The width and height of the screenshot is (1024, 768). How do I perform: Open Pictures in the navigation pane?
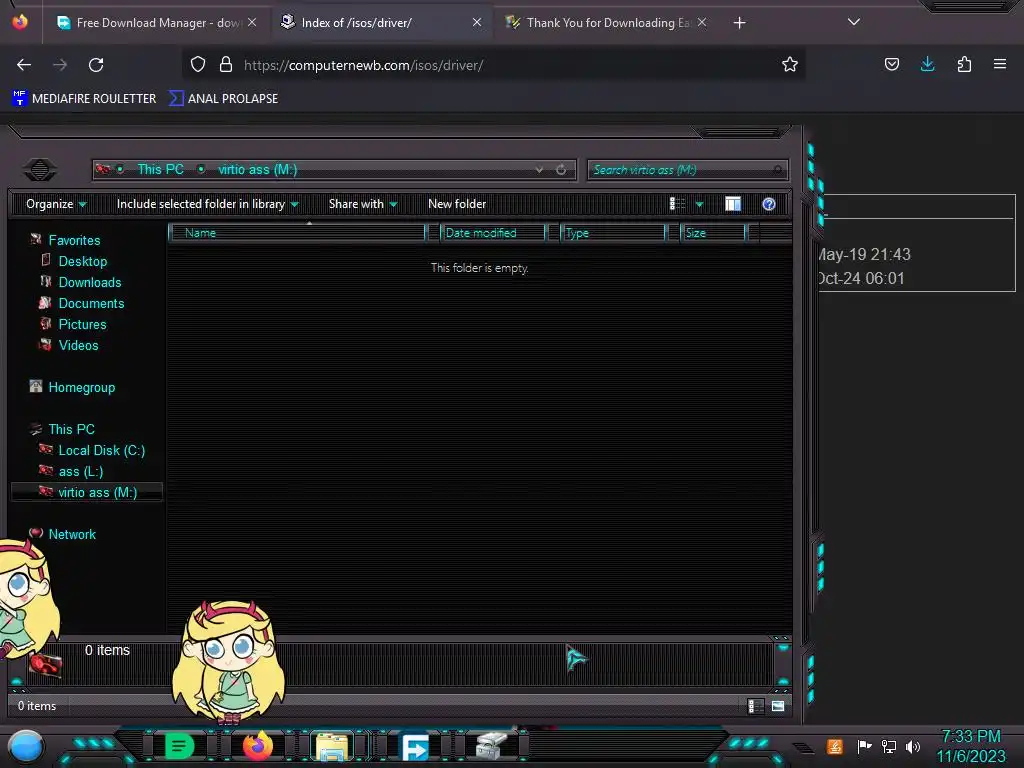[x=73, y=324]
